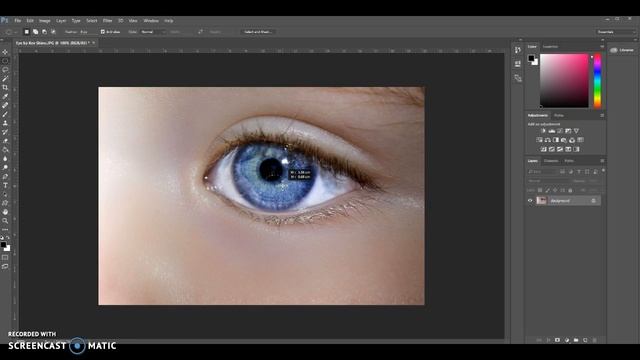
Task: Select the Elliptical Marquee tool
Action: click(x=5, y=61)
